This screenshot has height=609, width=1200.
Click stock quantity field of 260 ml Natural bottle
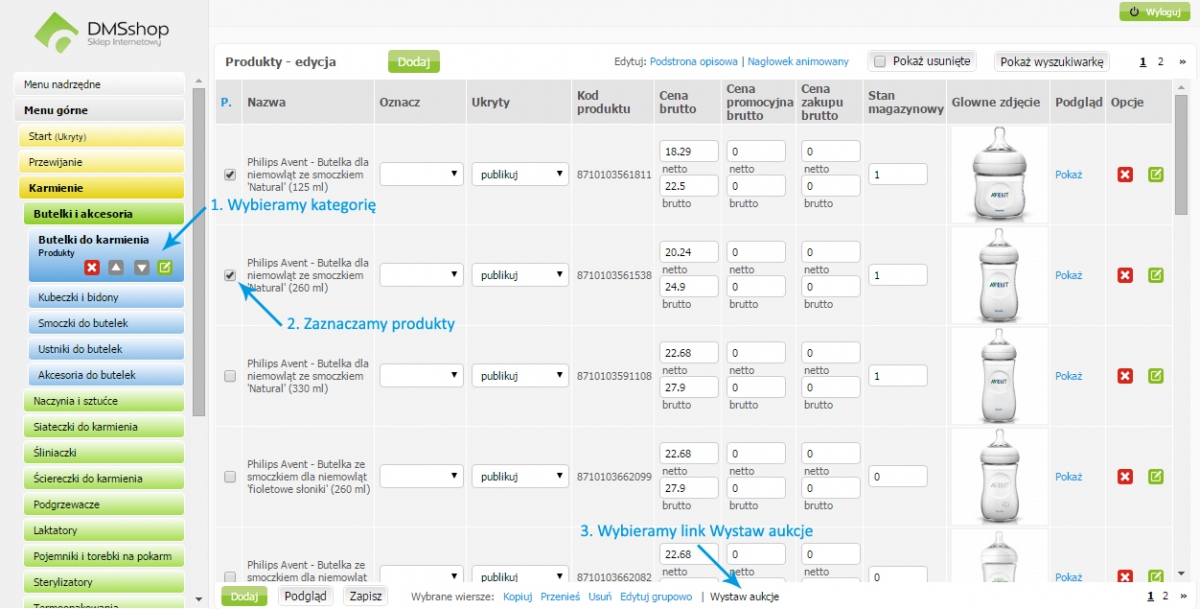point(898,275)
